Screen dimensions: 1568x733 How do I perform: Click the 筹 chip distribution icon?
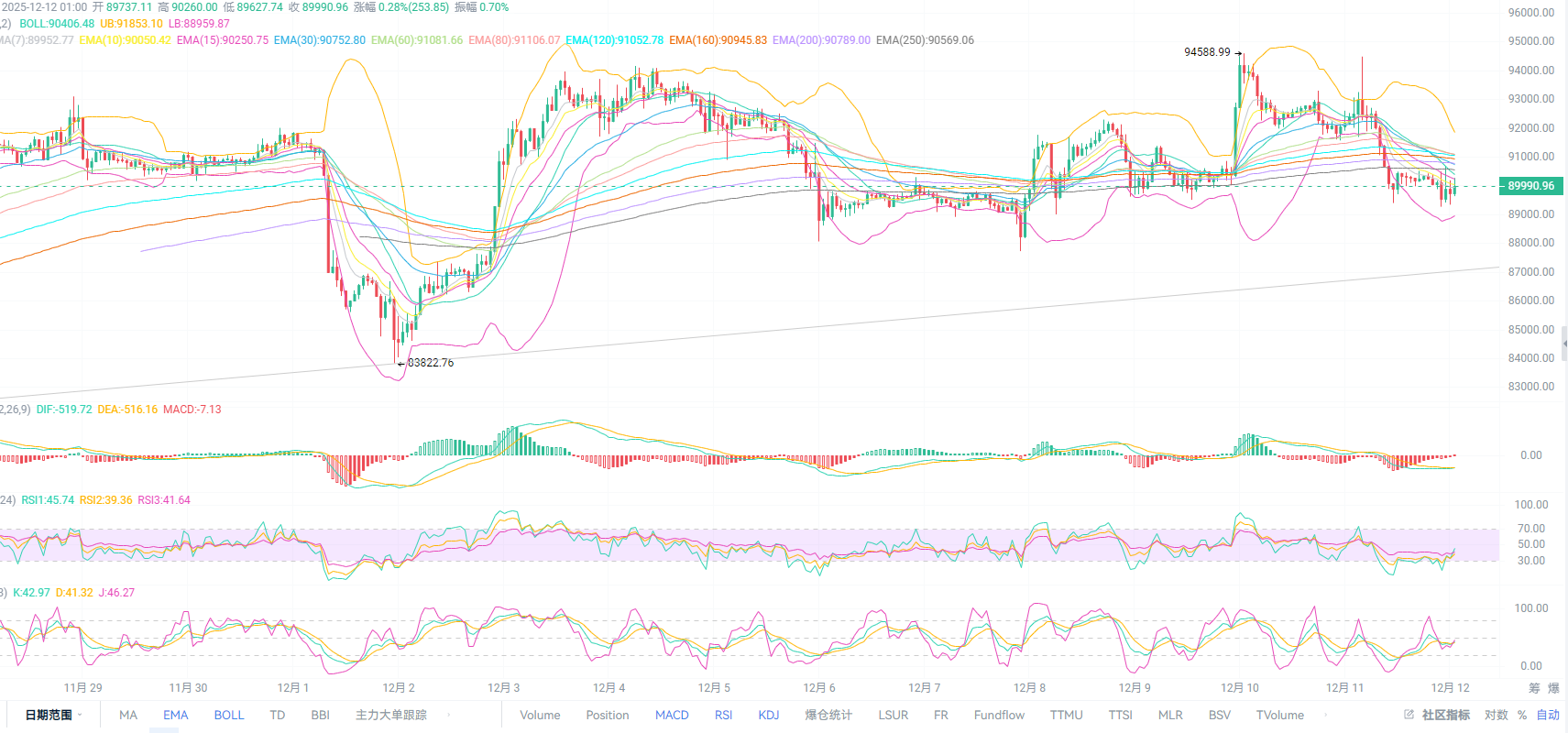[1534, 688]
